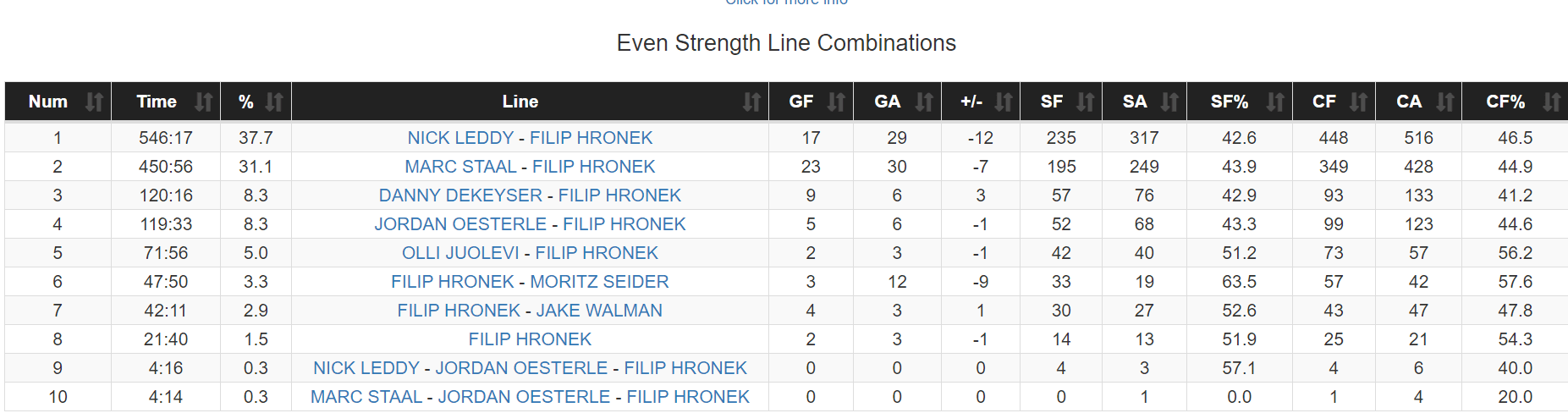This screenshot has width=1568, height=413.
Task: Sort by CF% column arrows
Action: tap(1551, 102)
